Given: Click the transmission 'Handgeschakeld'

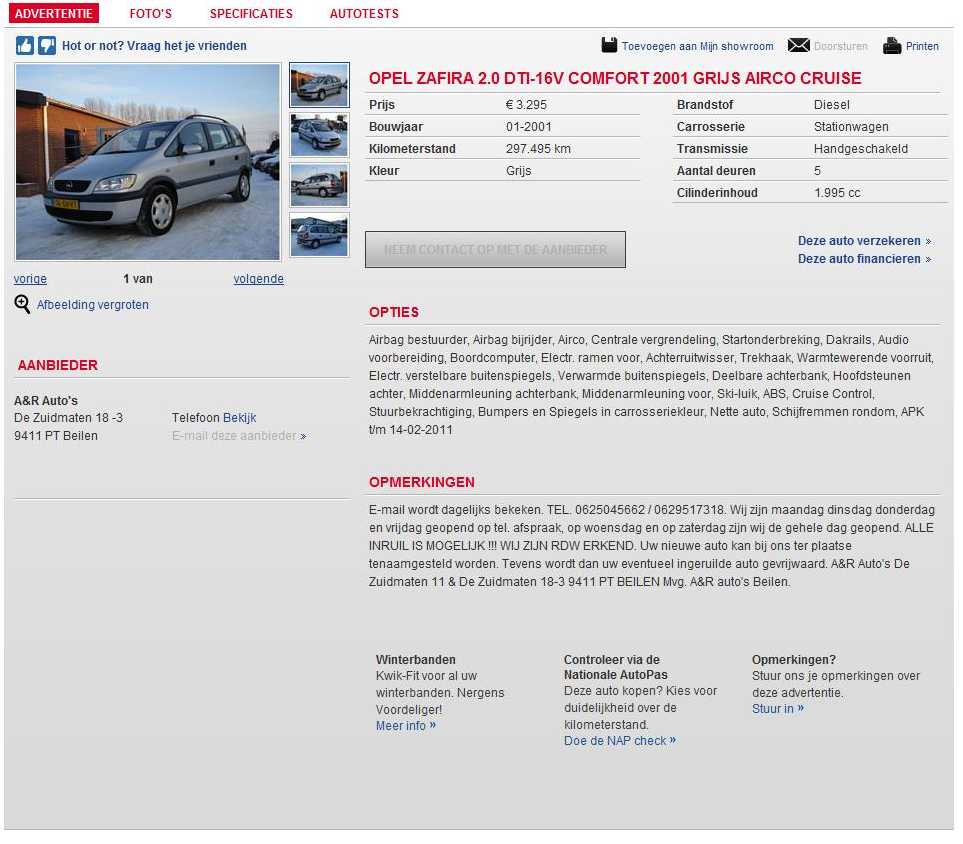Looking at the screenshot, I should (x=860, y=149).
